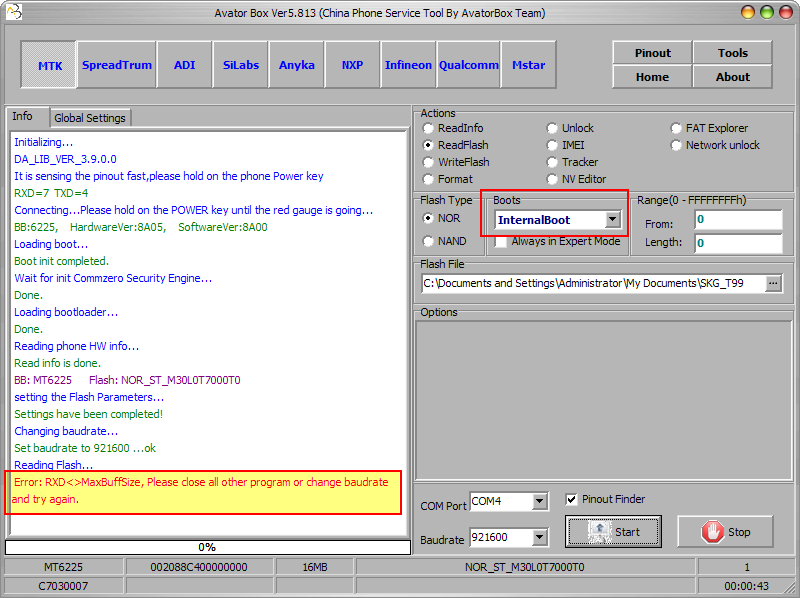Click the 002088C400000000 status cell
This screenshot has height=598, width=800.
click(x=199, y=567)
